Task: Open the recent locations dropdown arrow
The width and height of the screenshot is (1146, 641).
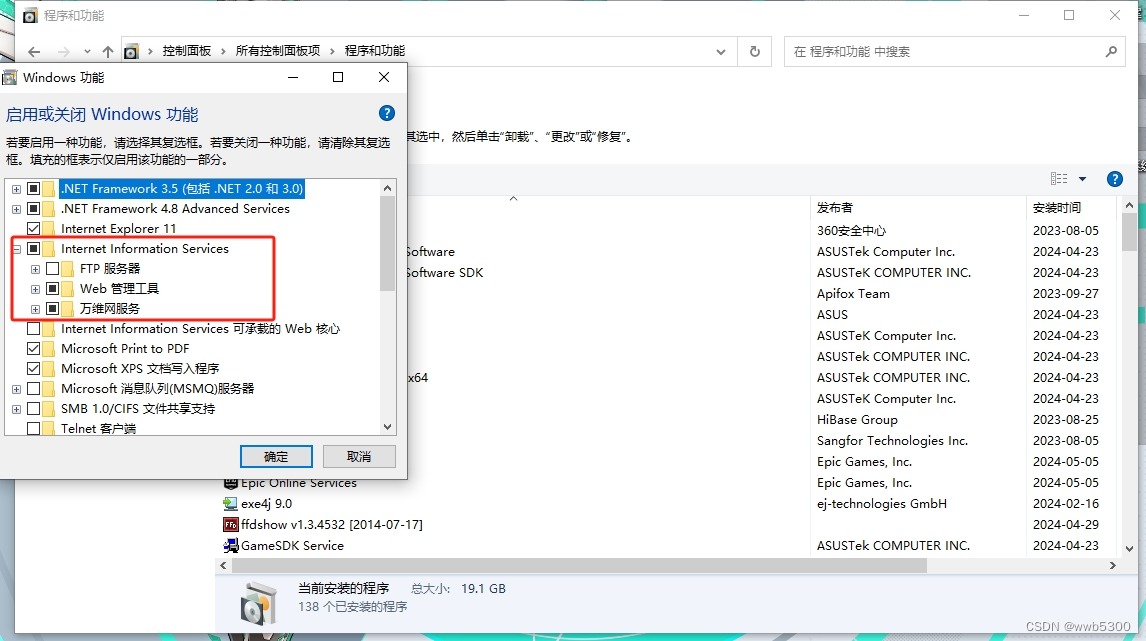Action: pyautogui.click(x=87, y=52)
